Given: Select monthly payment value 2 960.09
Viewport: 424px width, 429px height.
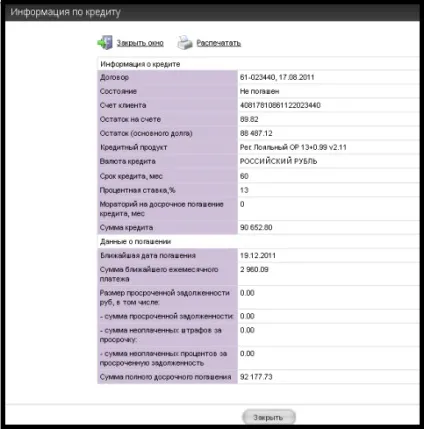Looking at the screenshot, I should click(x=254, y=269).
